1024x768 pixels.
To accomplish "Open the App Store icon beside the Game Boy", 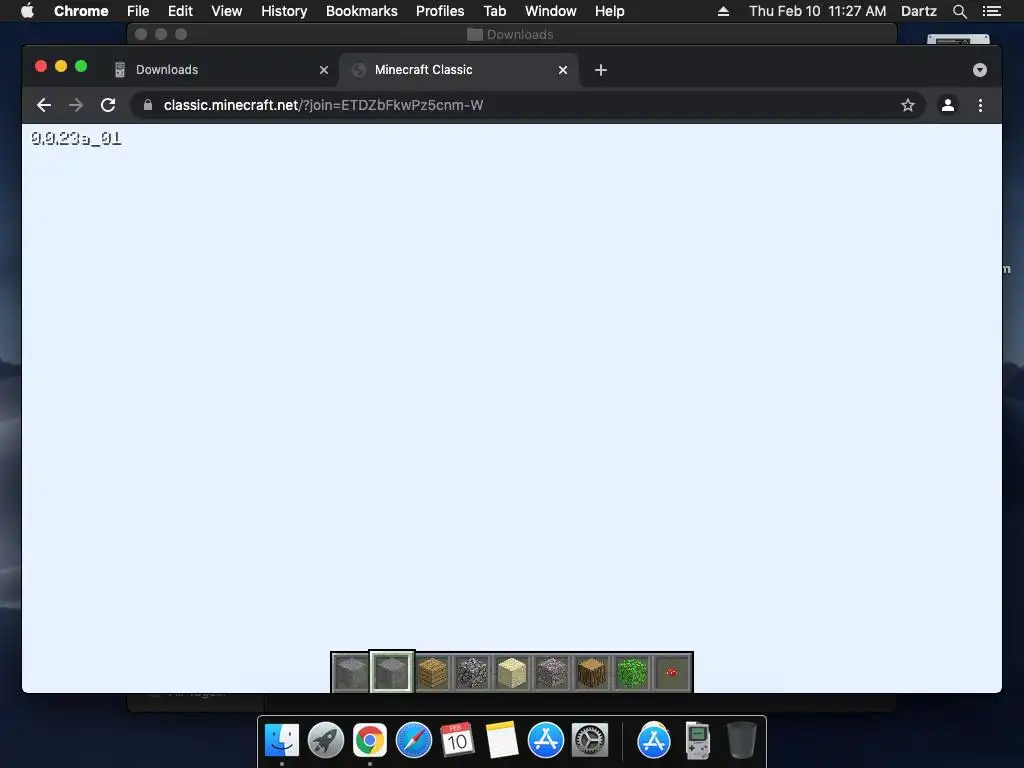I will click(654, 741).
